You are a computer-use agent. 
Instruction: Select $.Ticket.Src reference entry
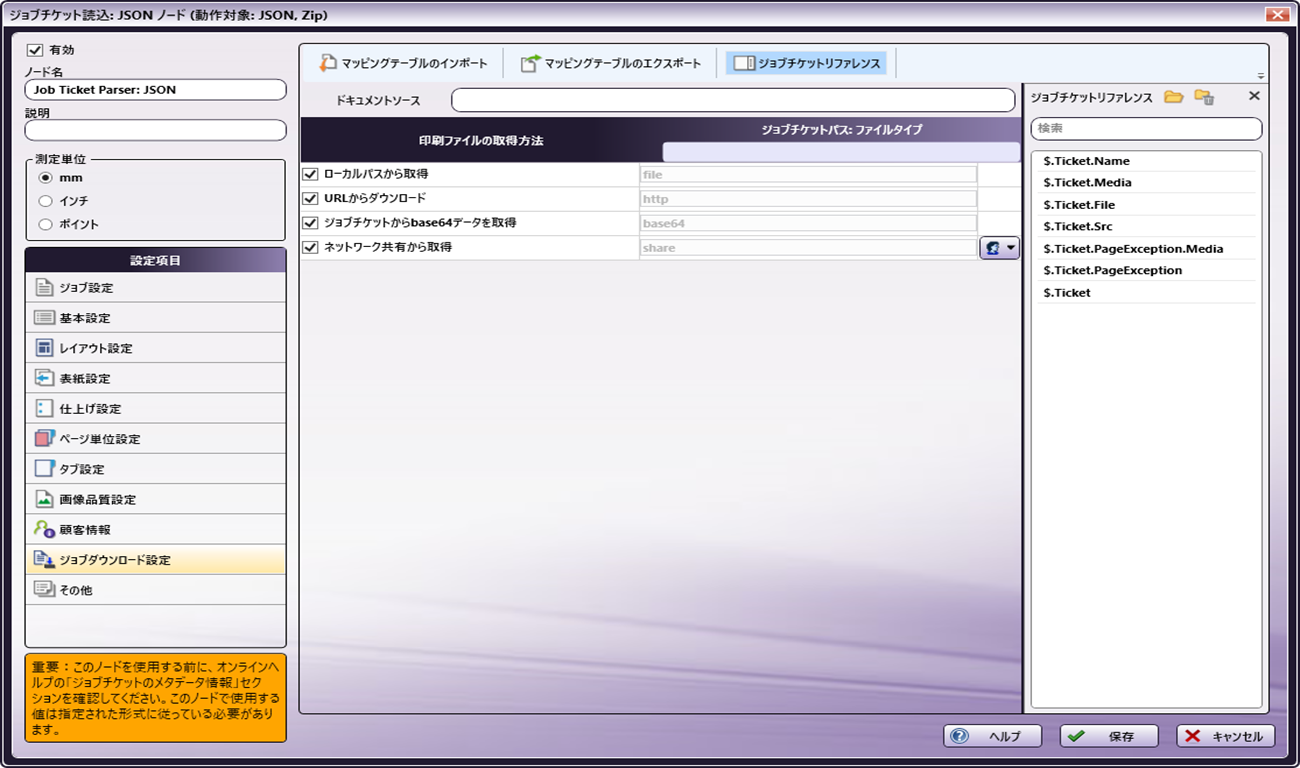[x=1144, y=227]
